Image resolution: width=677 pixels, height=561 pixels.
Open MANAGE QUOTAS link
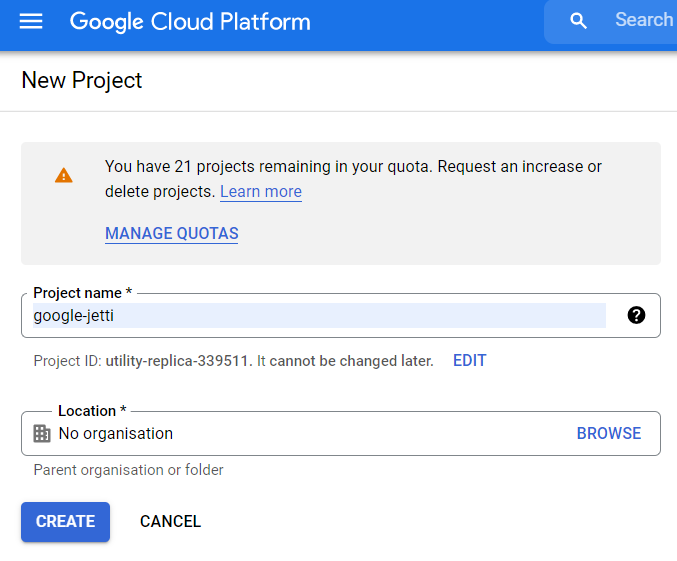click(x=171, y=233)
